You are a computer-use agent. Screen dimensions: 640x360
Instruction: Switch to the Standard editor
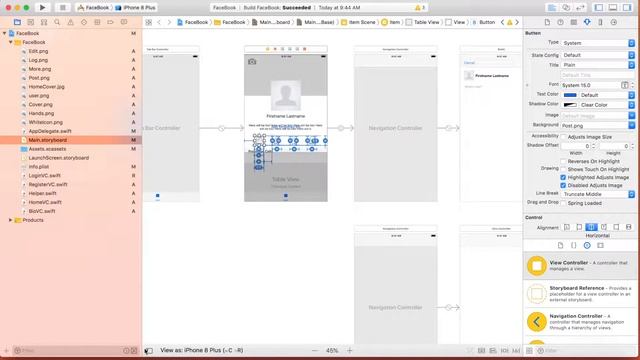tap(552, 7)
